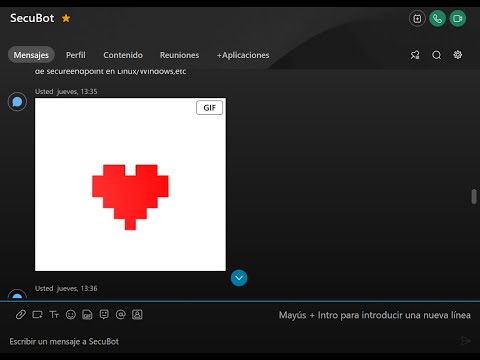Viewport: 480px width, 360px height.
Task: Click the send message arrow
Action: (x=465, y=341)
